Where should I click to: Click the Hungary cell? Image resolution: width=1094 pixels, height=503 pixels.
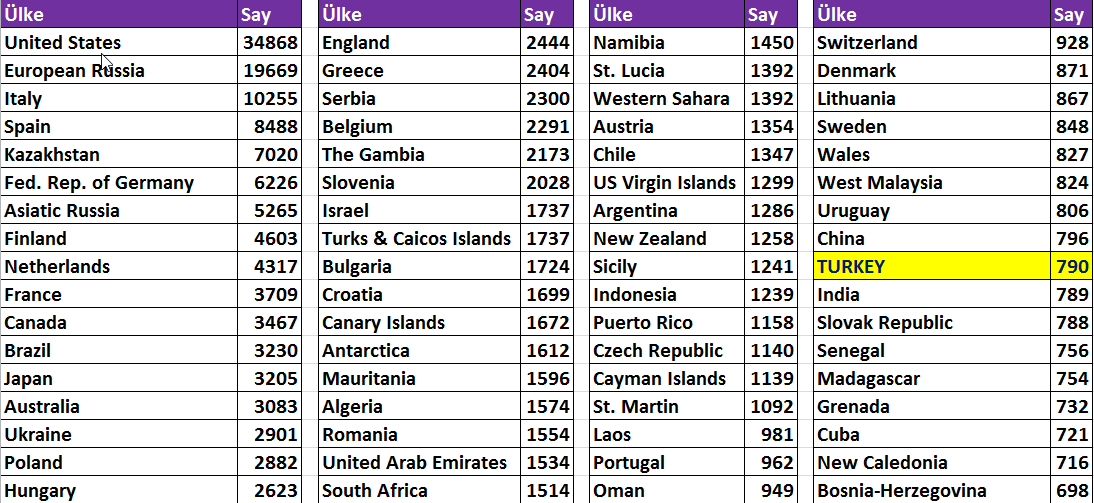(119, 490)
